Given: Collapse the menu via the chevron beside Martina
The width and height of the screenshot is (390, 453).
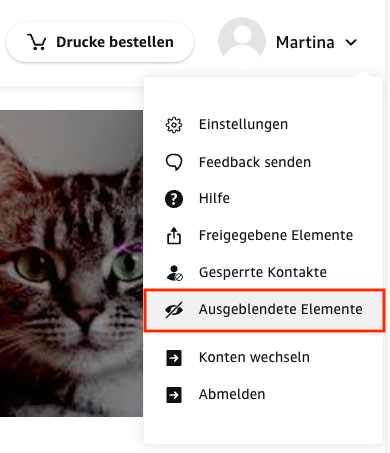Looking at the screenshot, I should click(351, 43).
